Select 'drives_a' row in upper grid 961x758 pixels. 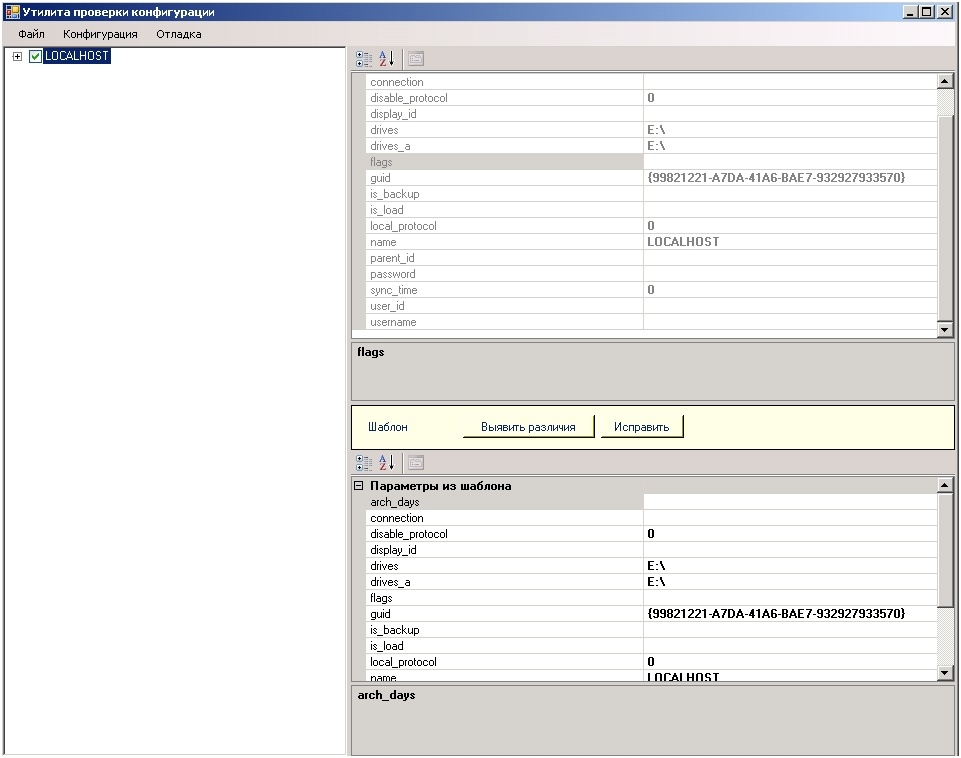click(x=651, y=146)
